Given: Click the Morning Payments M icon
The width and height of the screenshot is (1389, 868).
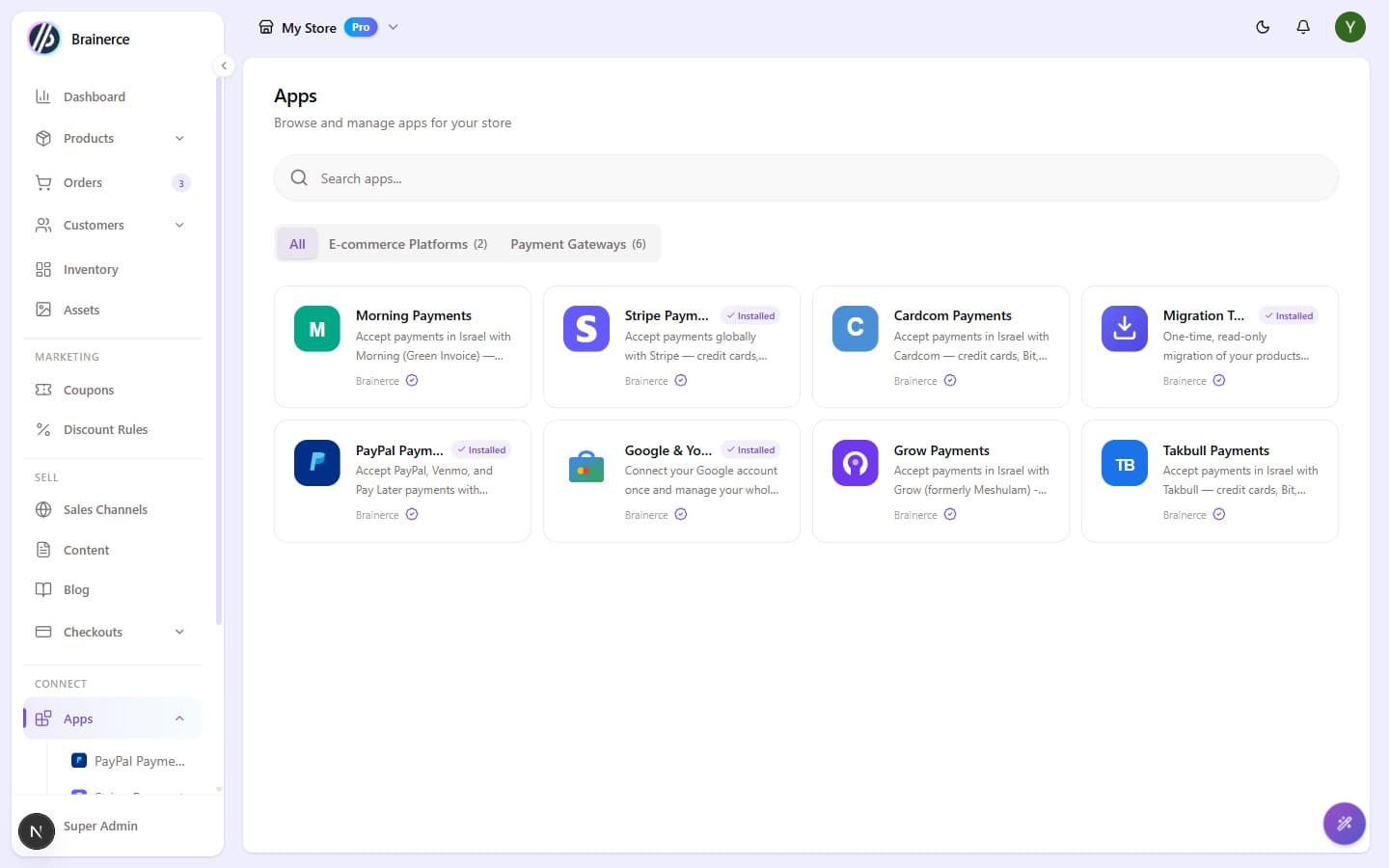Looking at the screenshot, I should [317, 329].
